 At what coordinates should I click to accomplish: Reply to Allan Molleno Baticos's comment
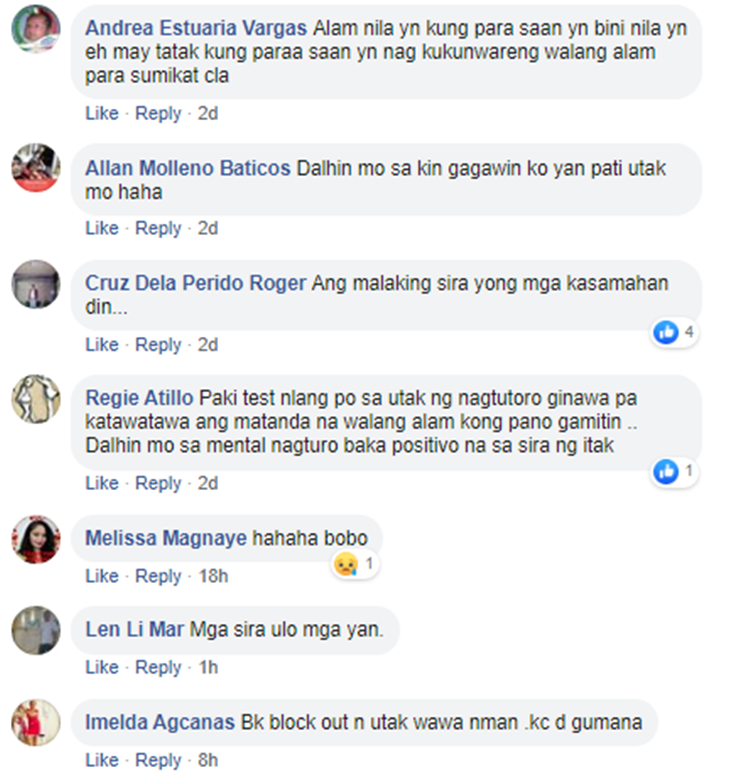pos(158,228)
